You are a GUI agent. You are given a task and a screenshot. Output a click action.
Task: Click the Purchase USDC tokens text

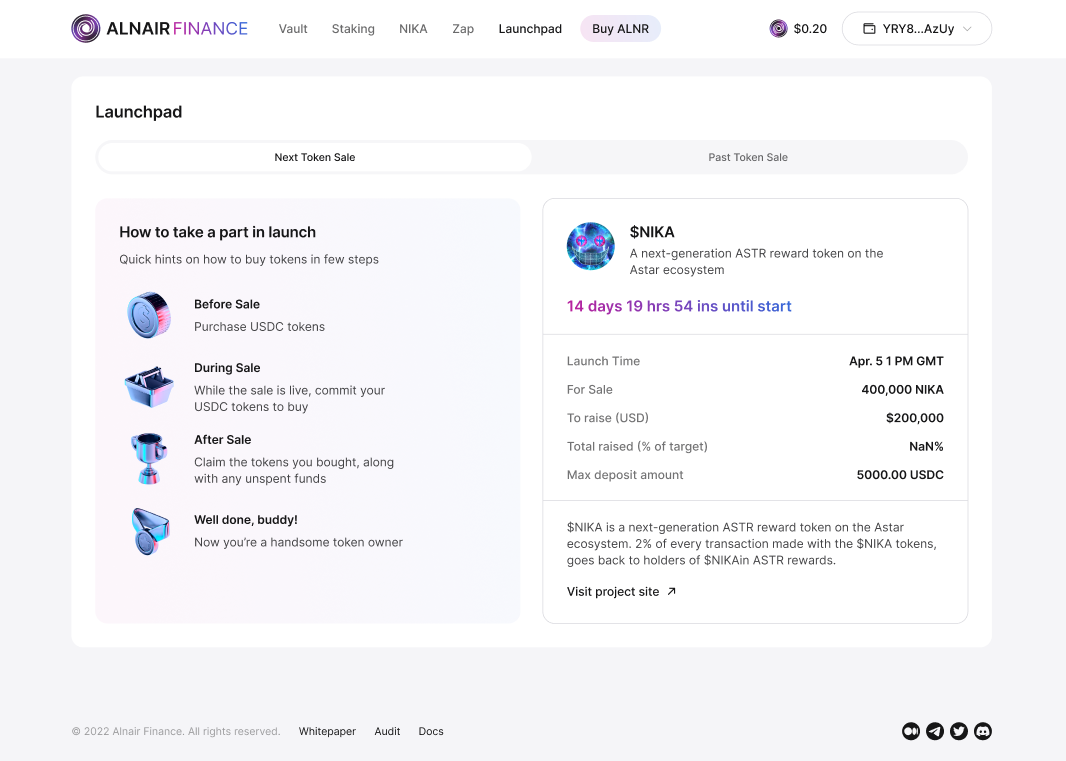point(259,326)
